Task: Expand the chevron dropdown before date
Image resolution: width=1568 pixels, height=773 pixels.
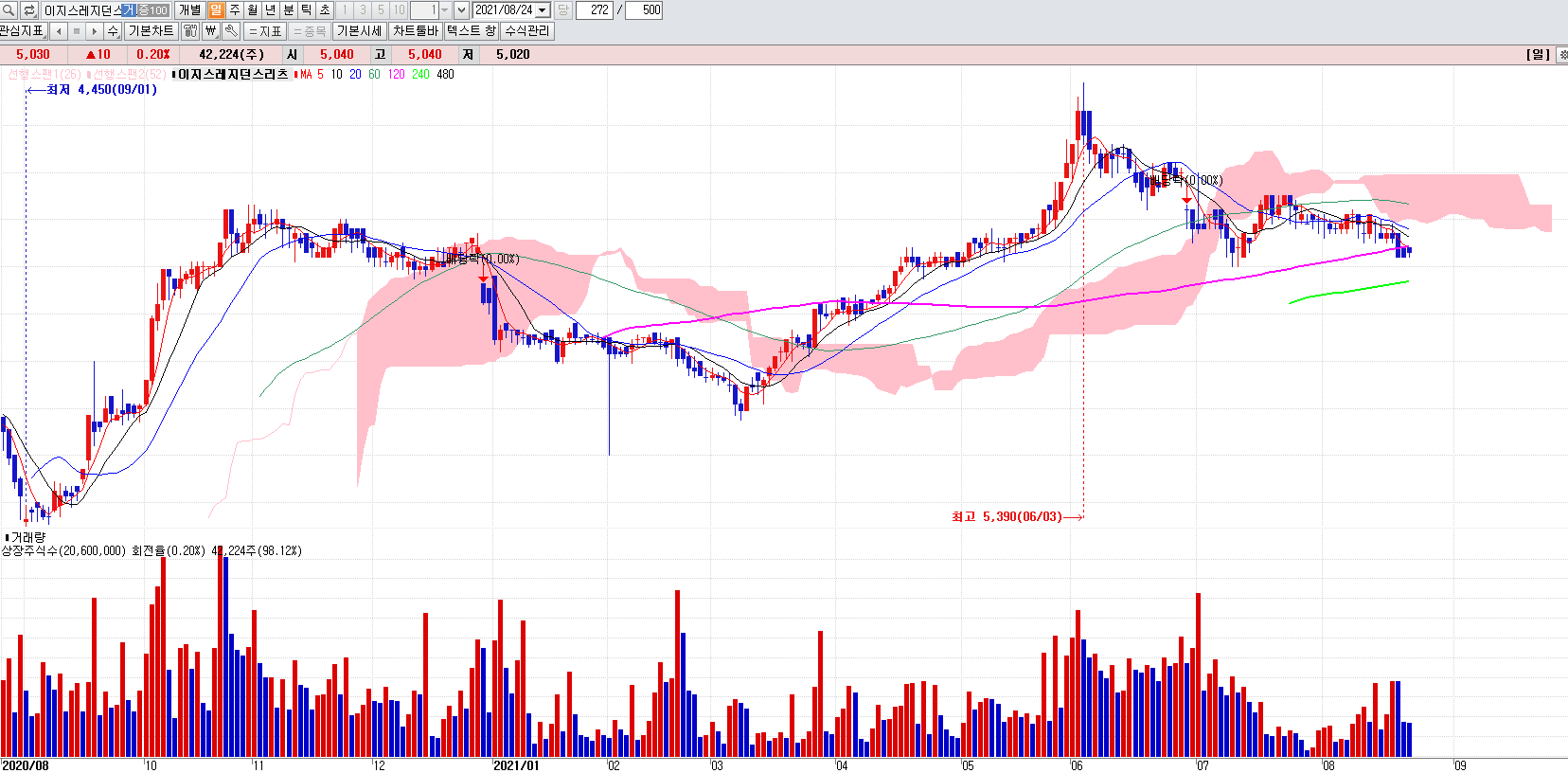Action: (x=461, y=9)
